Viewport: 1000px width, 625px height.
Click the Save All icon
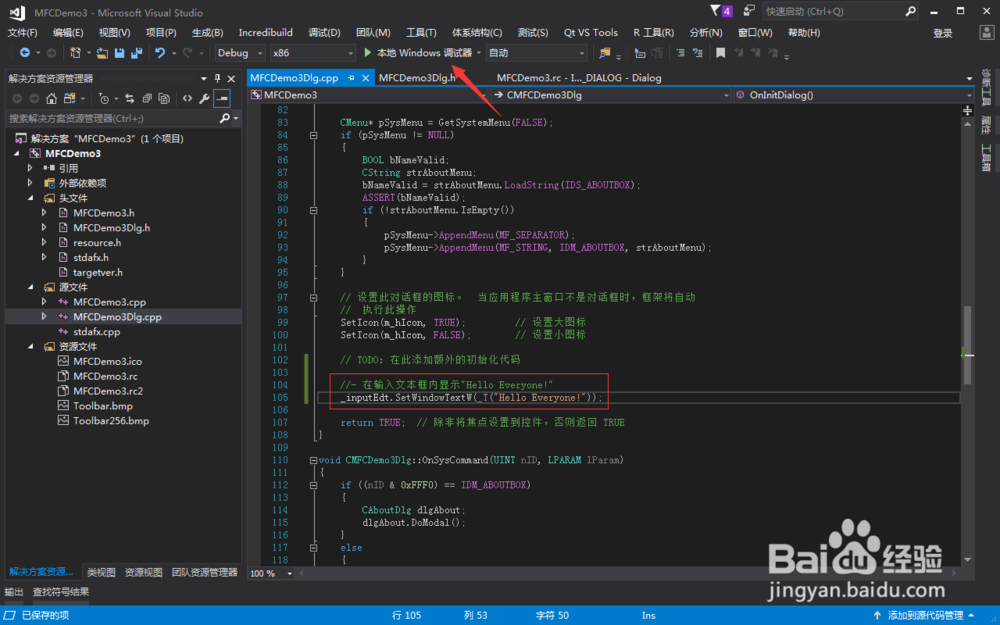pyautogui.click(x=136, y=53)
